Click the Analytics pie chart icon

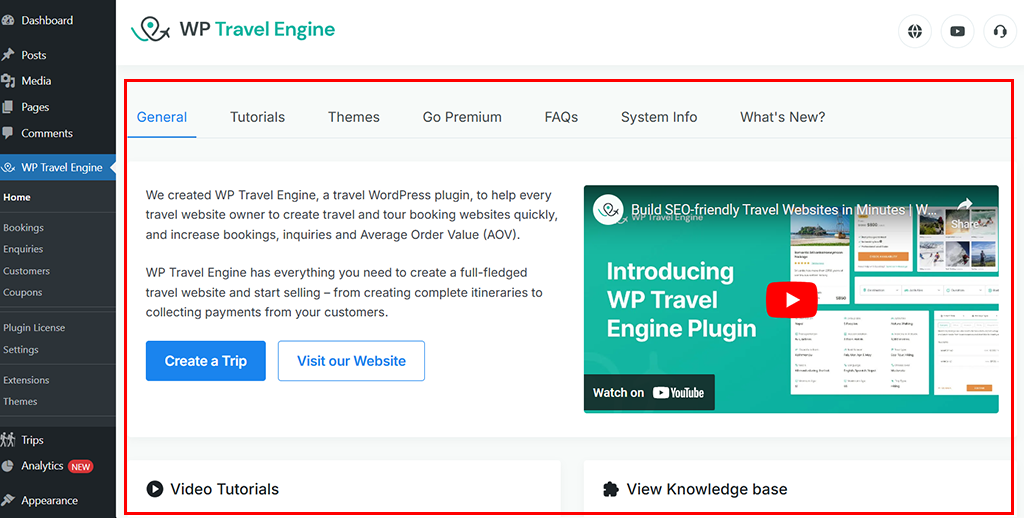[8, 466]
